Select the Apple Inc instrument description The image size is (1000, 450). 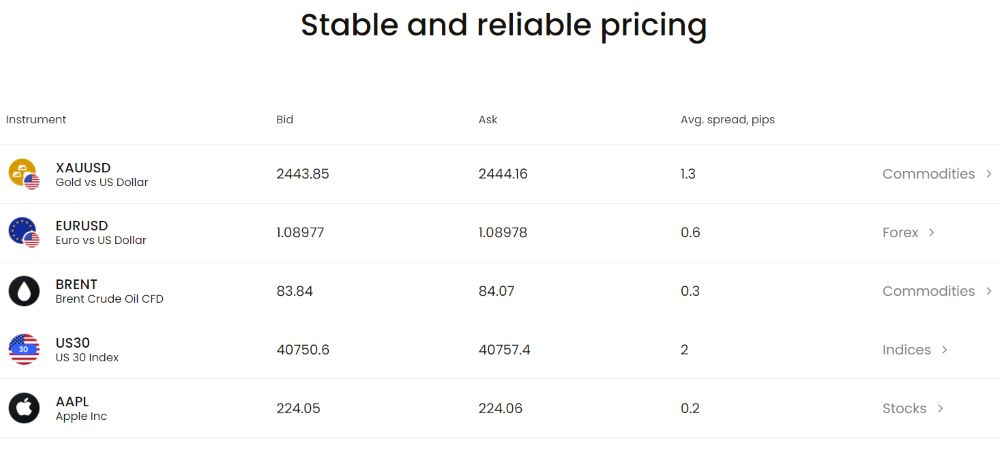click(x=81, y=416)
